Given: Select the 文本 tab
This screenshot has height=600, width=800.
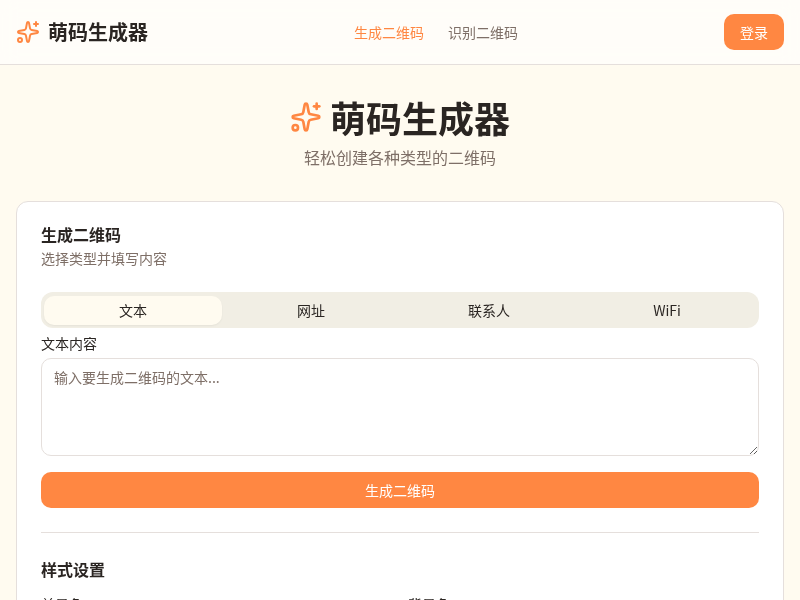Looking at the screenshot, I should pyautogui.click(x=133, y=311).
